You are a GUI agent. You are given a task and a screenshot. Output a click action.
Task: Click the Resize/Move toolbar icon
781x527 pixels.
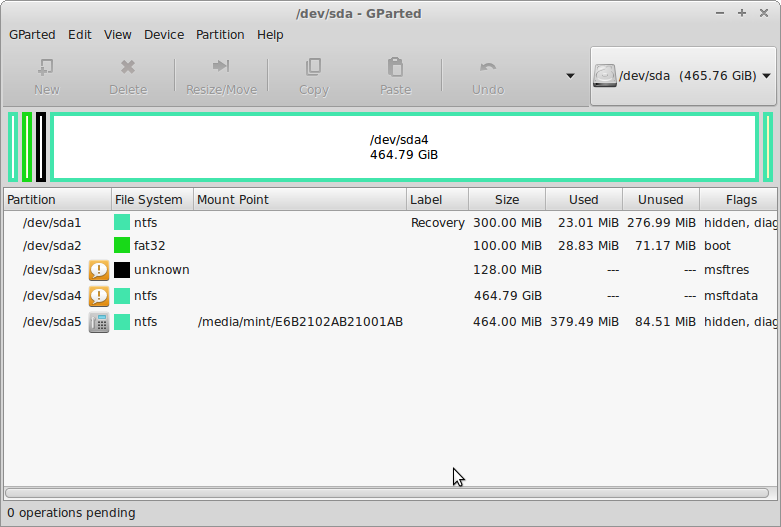(221, 66)
